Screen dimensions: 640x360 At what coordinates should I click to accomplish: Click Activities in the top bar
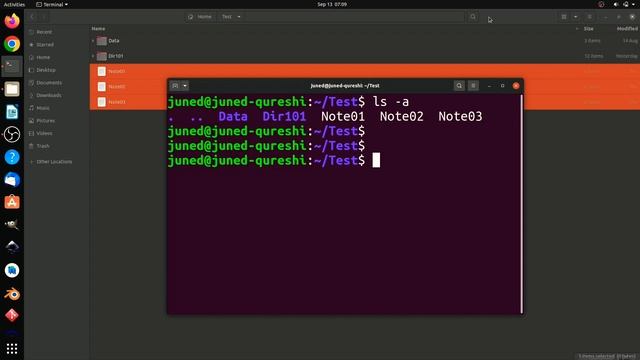pyautogui.click(x=14, y=4)
